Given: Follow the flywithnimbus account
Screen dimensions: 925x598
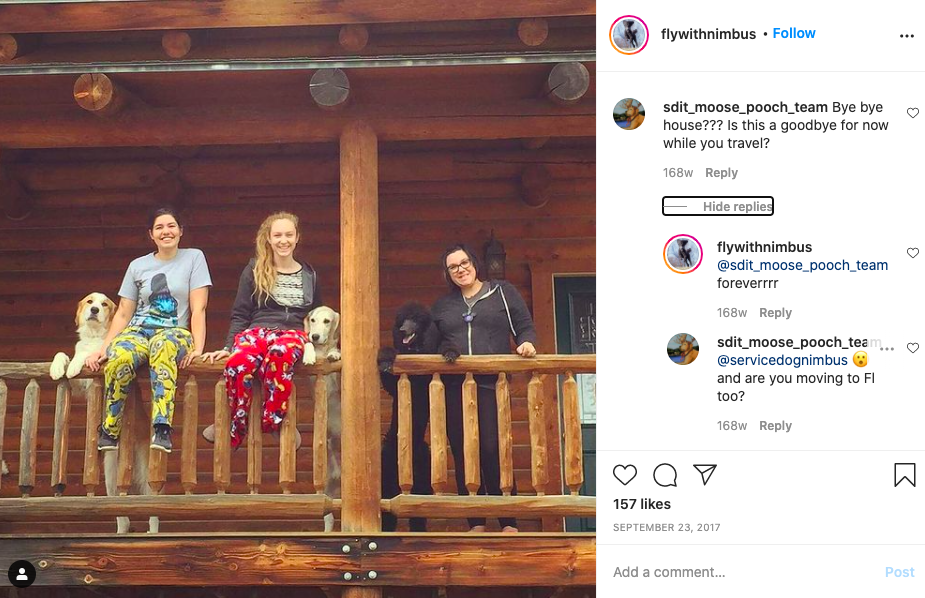Looking at the screenshot, I should (x=794, y=34).
